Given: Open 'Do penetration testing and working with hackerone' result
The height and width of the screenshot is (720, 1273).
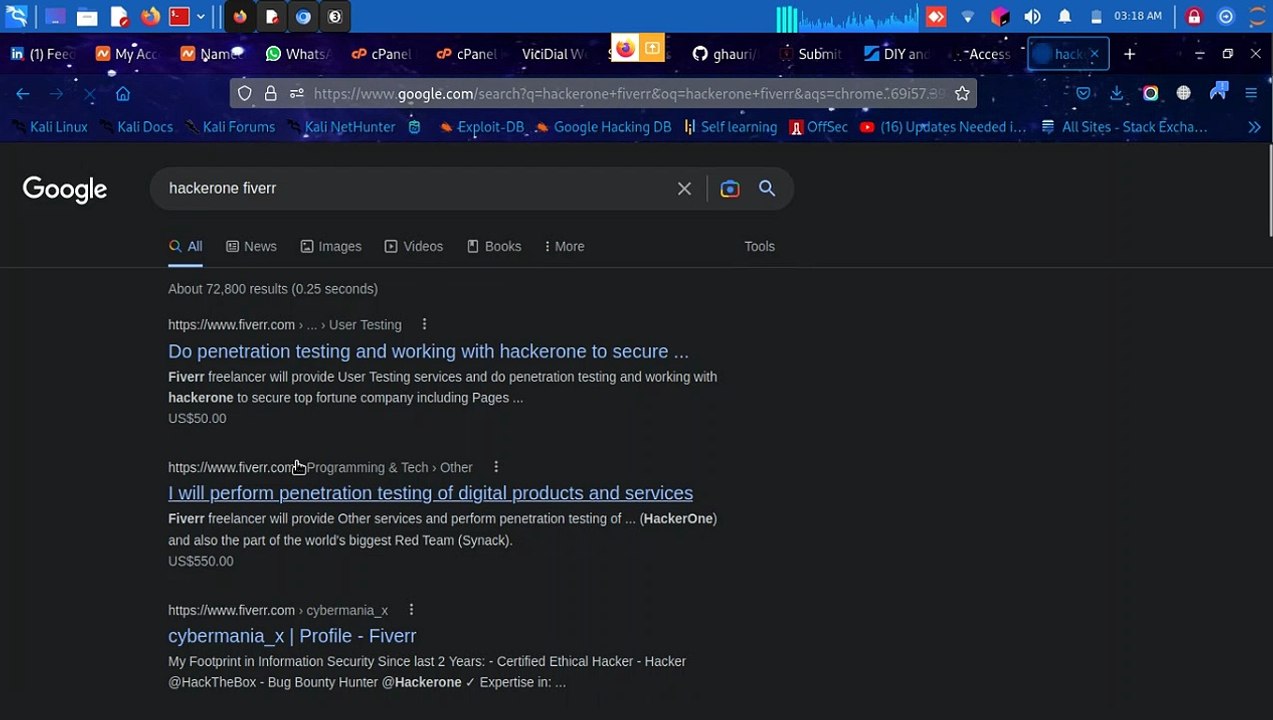Looking at the screenshot, I should click(428, 351).
